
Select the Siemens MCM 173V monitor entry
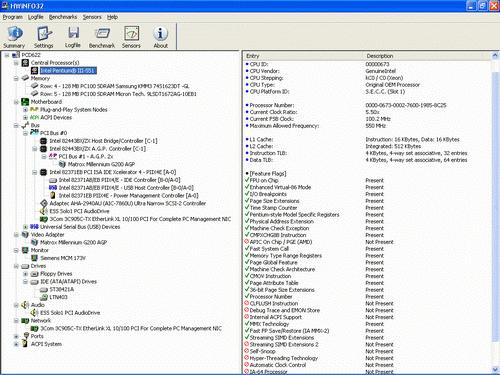coord(63,258)
